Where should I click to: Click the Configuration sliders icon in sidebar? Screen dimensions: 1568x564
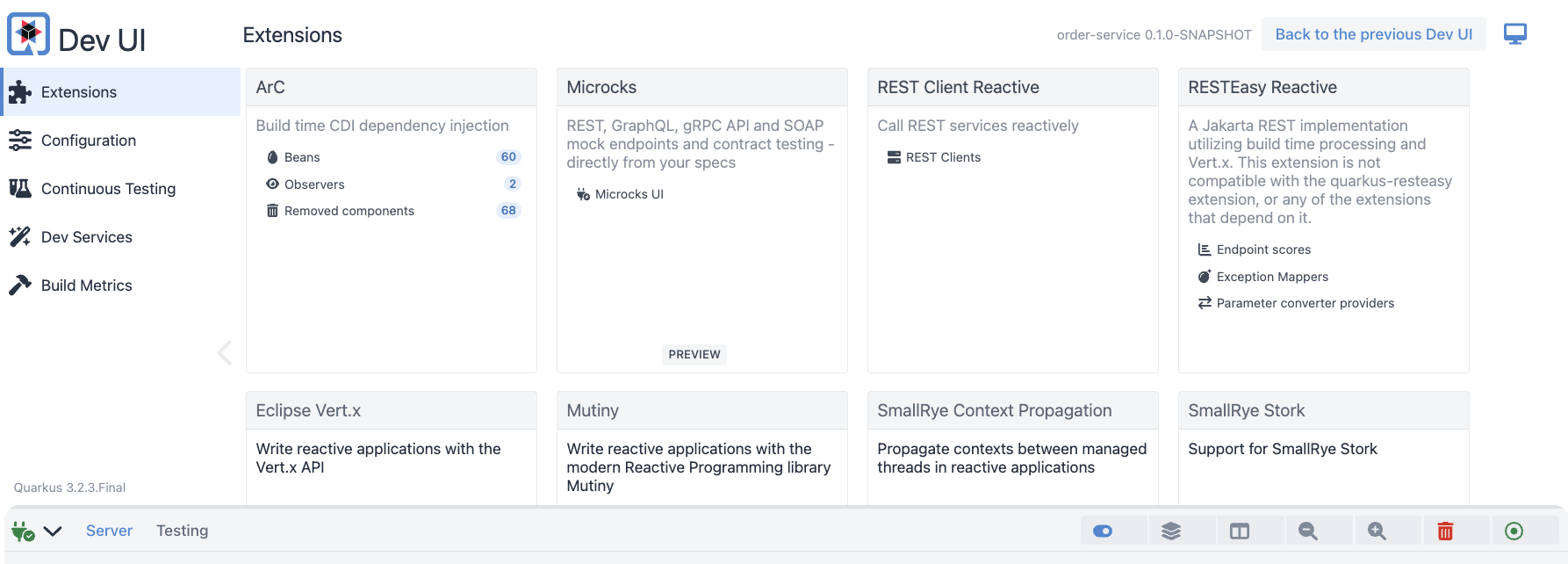point(20,141)
